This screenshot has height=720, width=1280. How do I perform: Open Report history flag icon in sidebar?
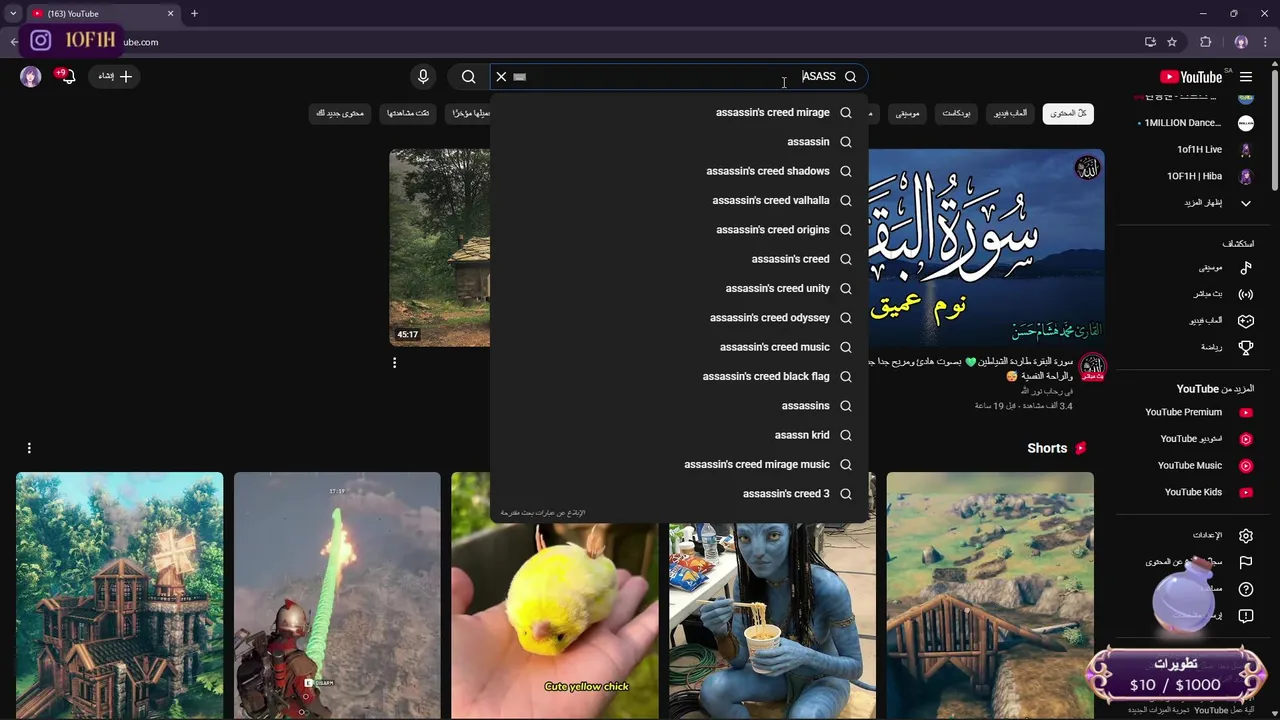pyautogui.click(x=1246, y=563)
